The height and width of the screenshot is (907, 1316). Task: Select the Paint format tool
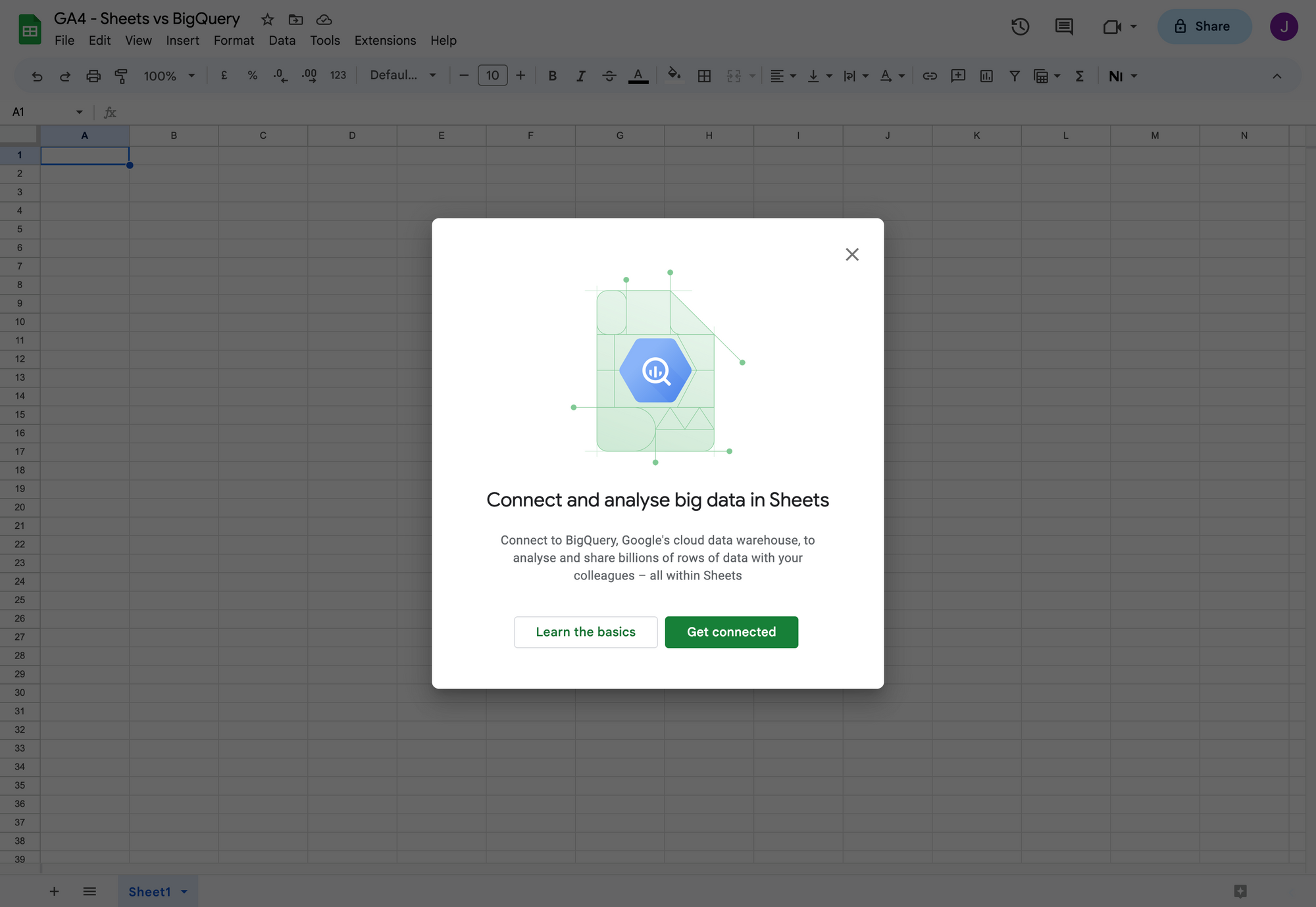pos(121,76)
